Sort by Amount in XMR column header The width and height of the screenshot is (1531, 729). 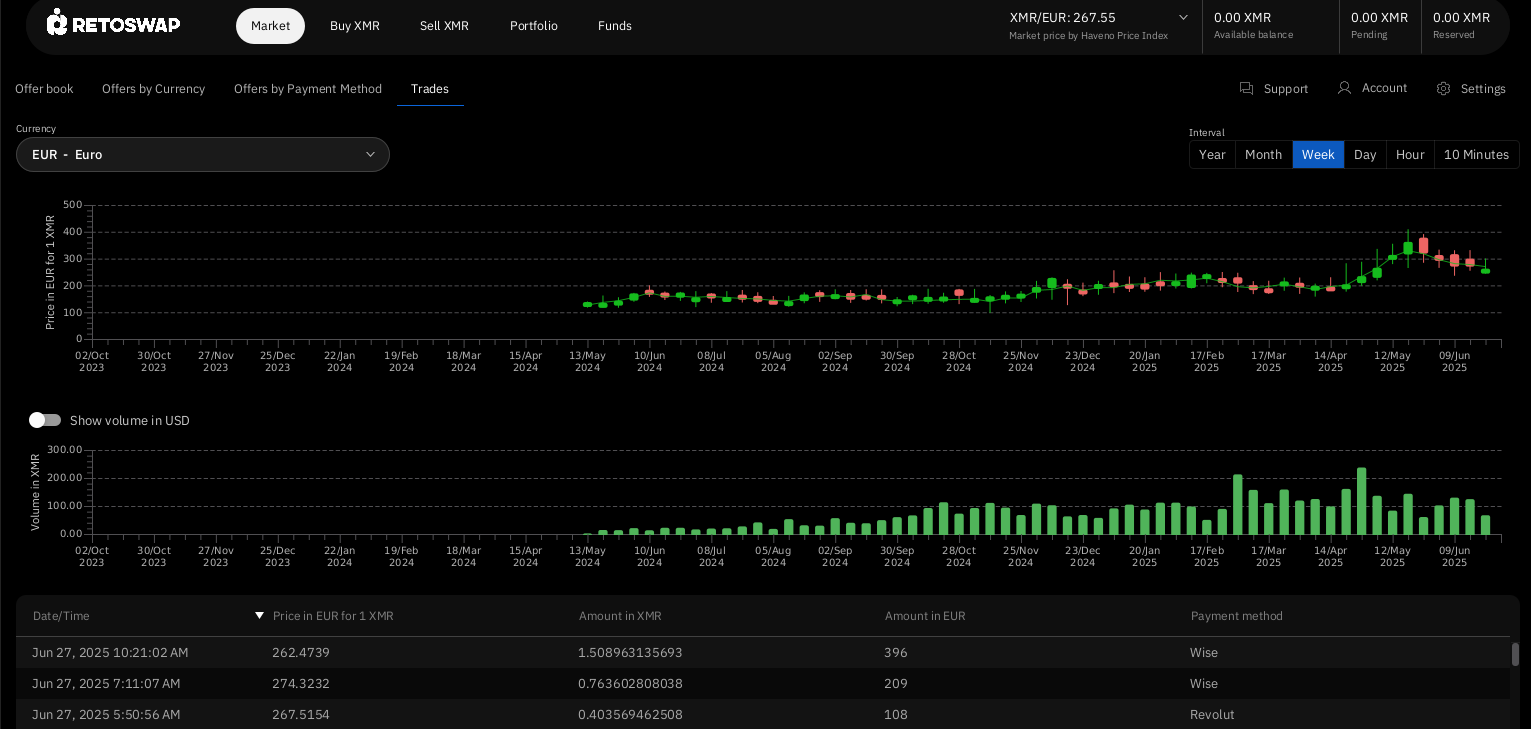(x=620, y=616)
